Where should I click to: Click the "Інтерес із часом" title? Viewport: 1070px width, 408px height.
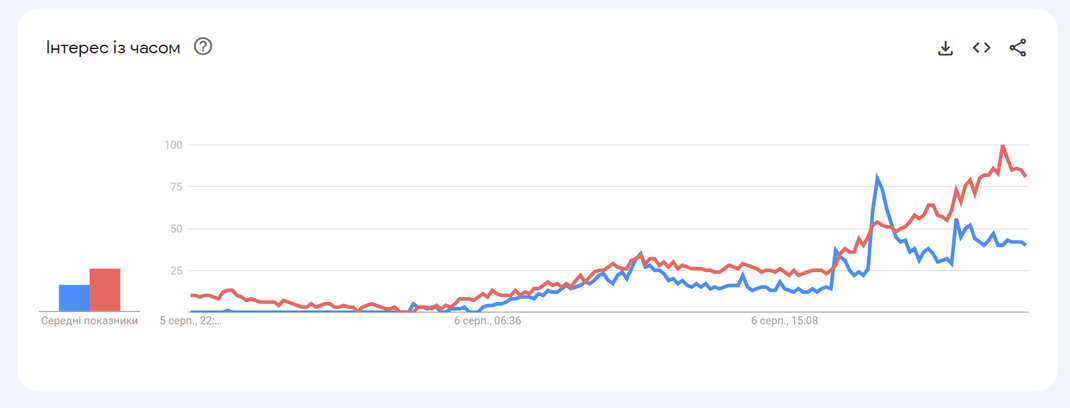click(113, 48)
